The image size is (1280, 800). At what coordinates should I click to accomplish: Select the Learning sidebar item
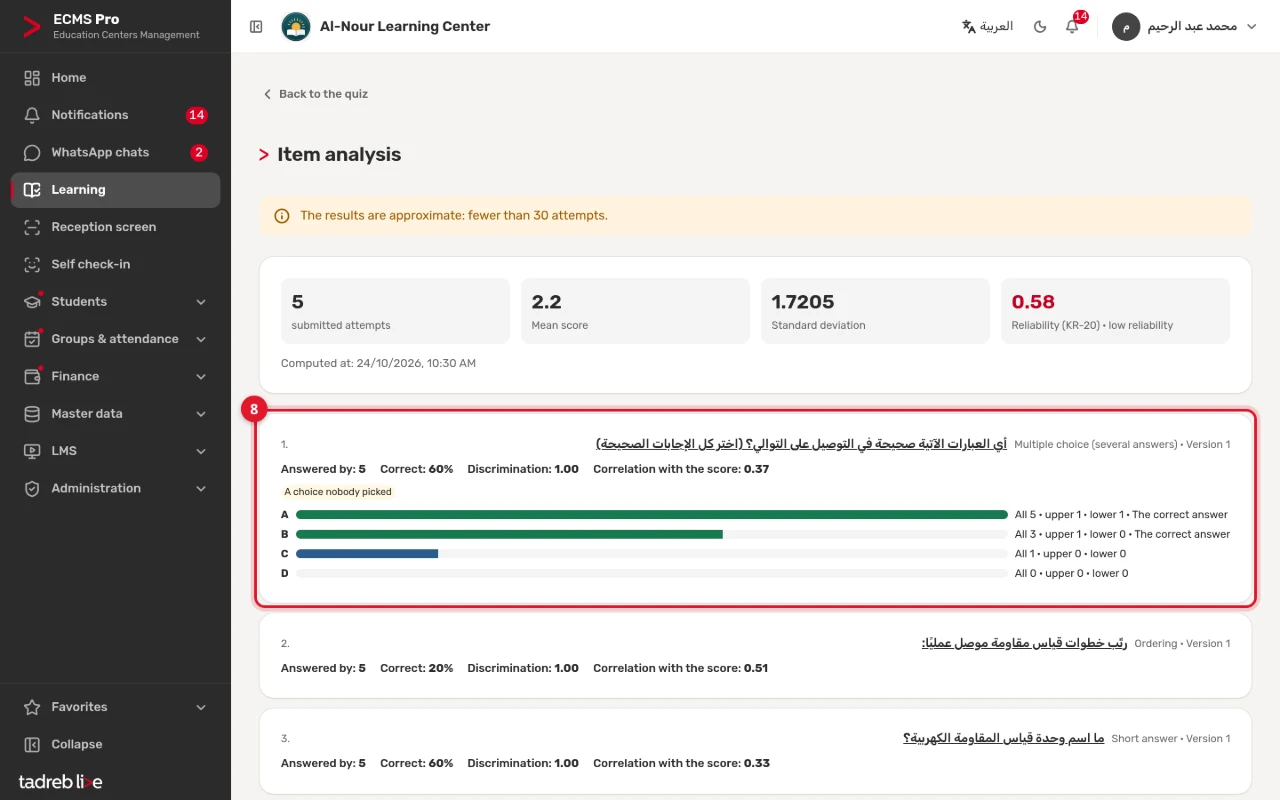115,190
